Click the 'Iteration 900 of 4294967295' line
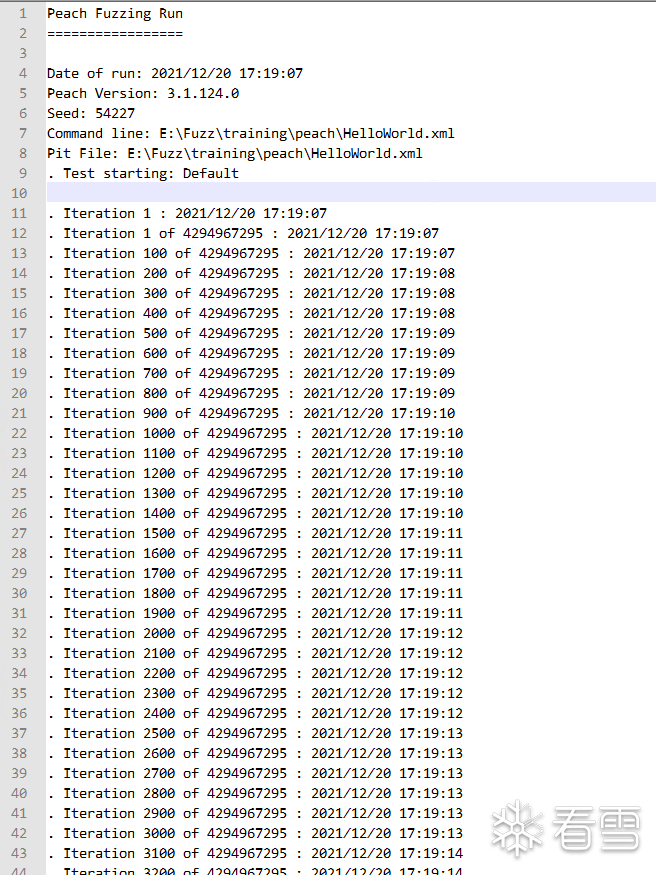This screenshot has width=656, height=875. click(250, 414)
